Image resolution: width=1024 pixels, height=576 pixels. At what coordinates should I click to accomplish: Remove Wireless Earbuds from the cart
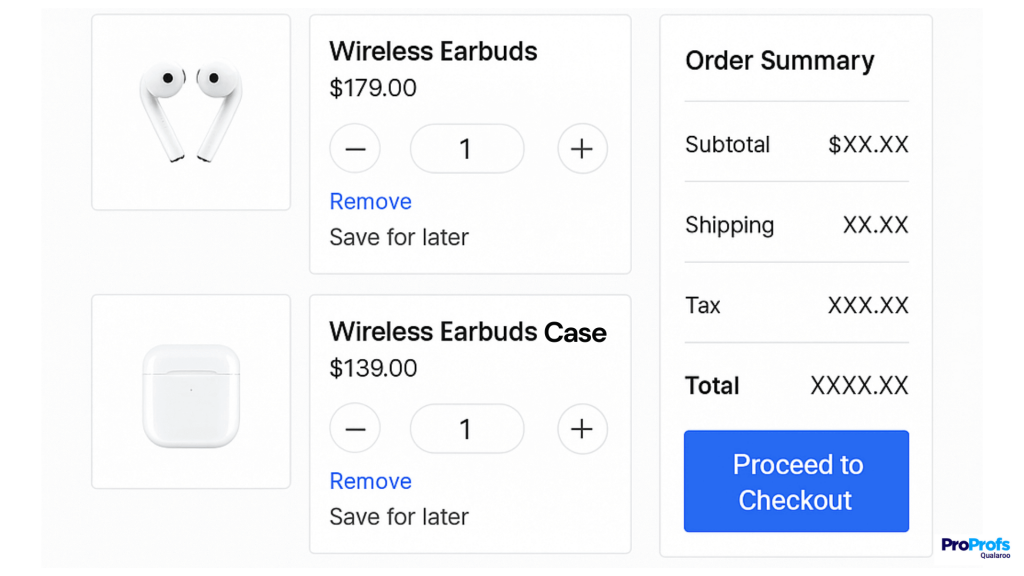click(x=370, y=201)
